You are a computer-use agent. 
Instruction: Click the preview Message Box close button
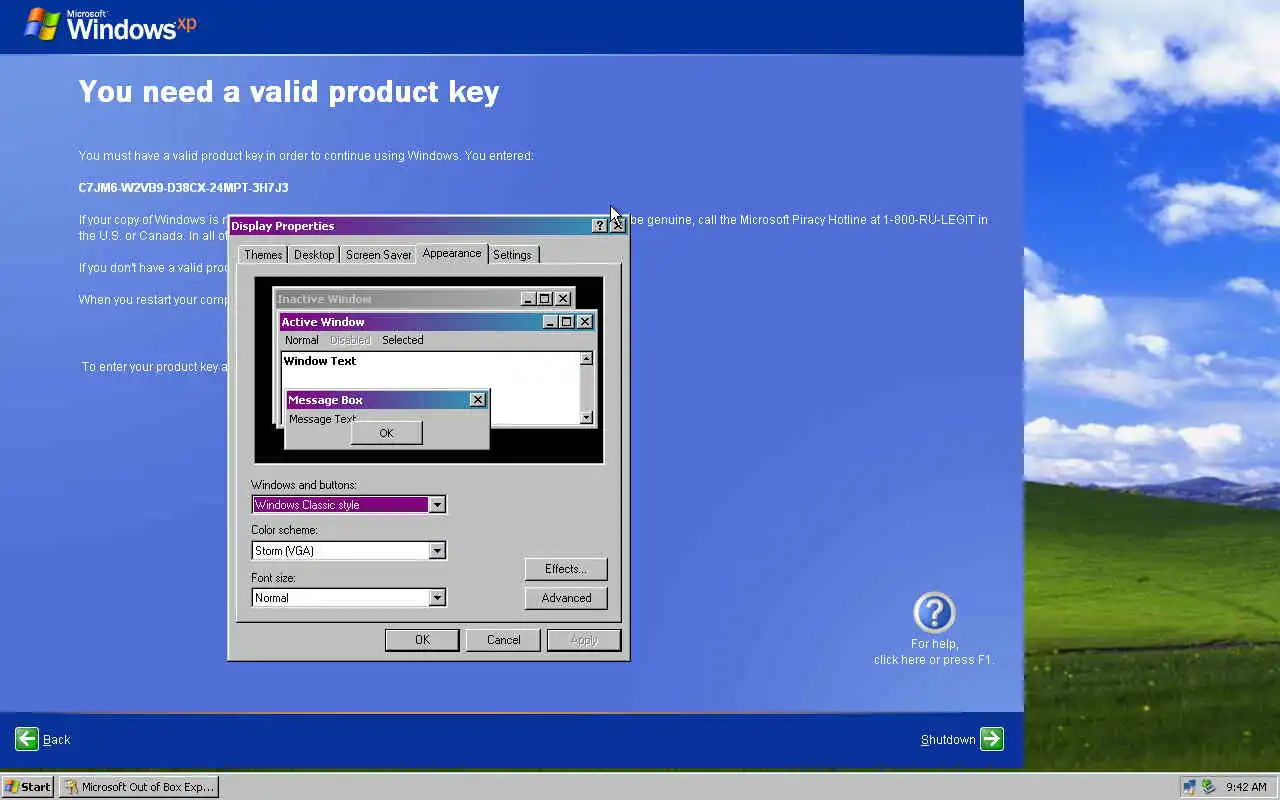[477, 400]
